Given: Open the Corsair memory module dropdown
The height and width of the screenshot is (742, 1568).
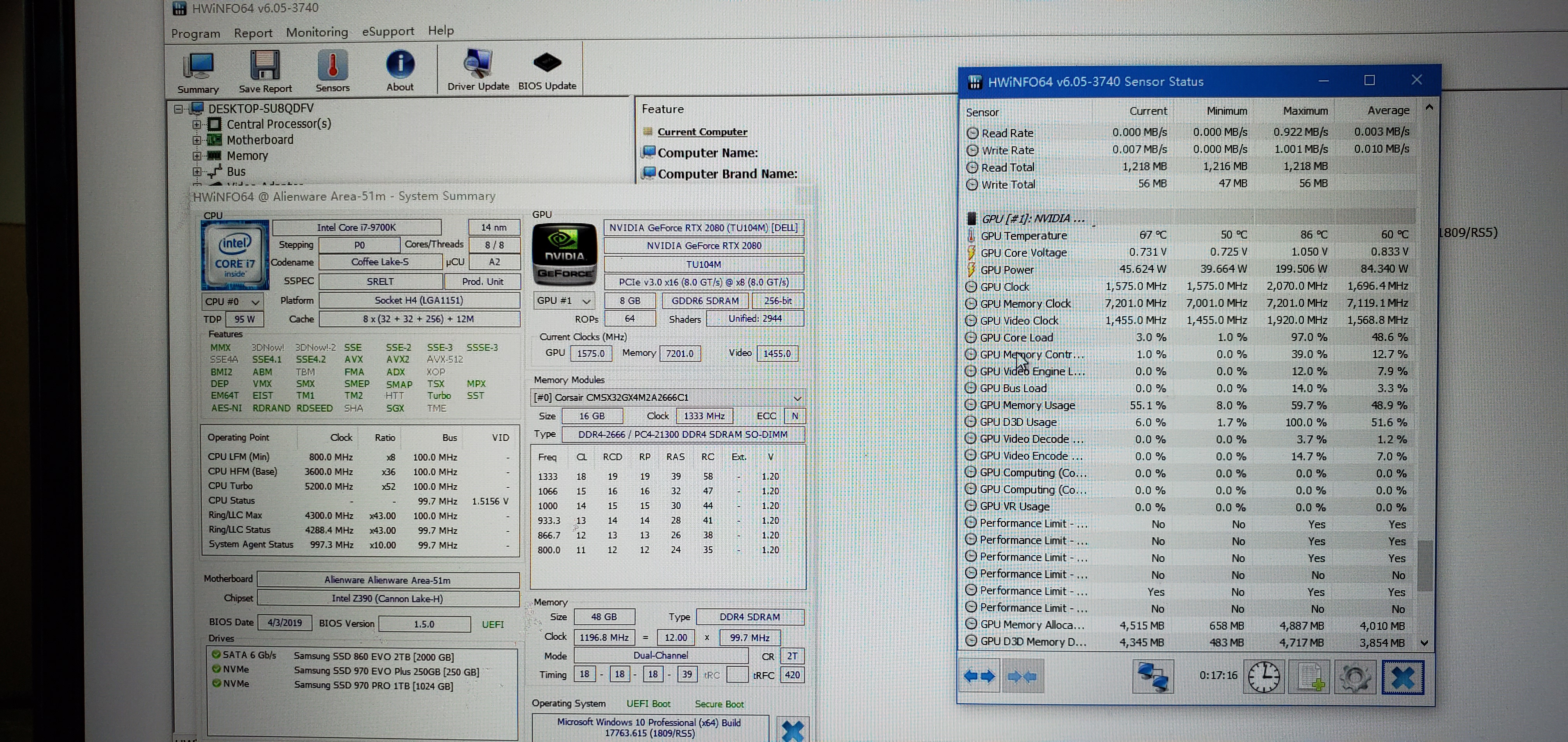Looking at the screenshot, I should (668, 397).
